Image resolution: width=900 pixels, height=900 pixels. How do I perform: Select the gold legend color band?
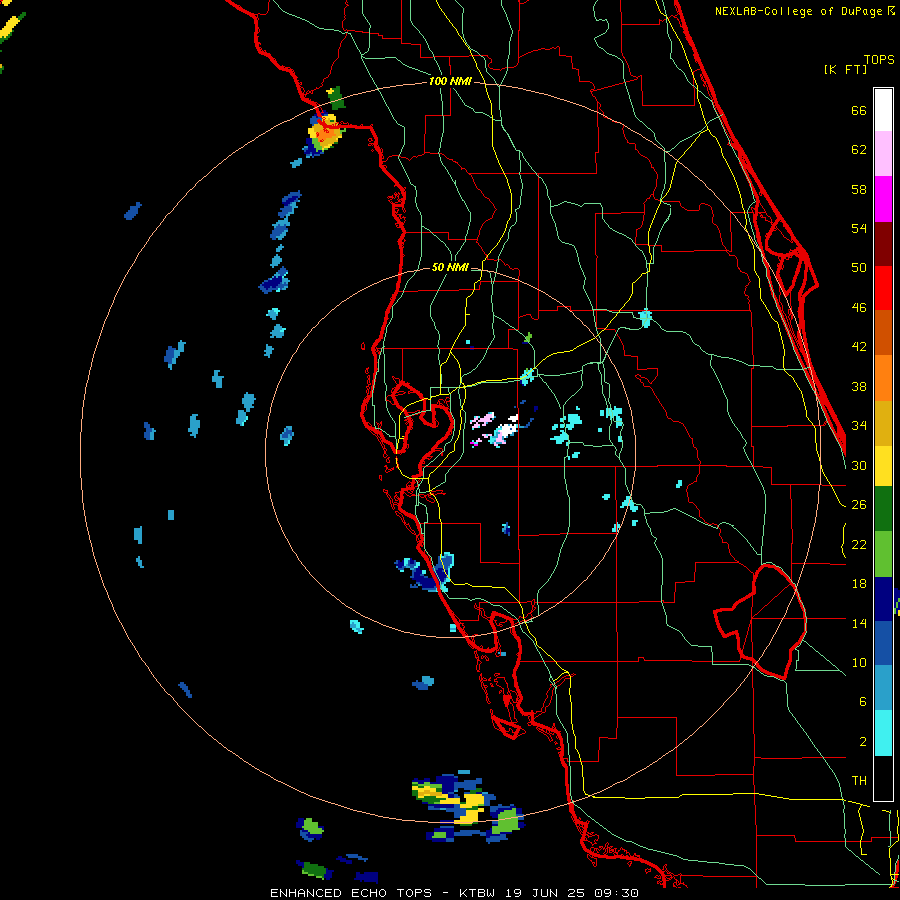883,424
